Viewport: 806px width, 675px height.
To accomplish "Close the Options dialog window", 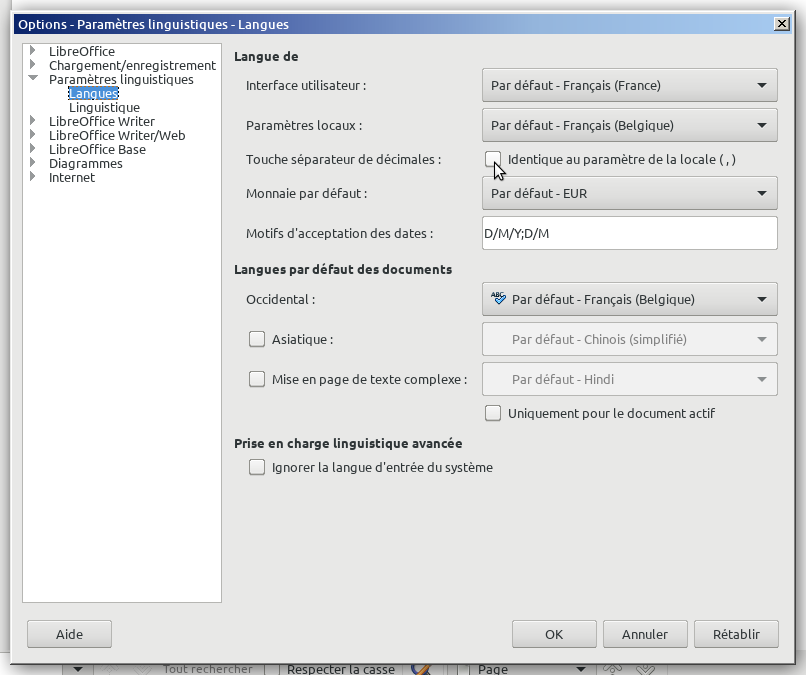I will 781,23.
